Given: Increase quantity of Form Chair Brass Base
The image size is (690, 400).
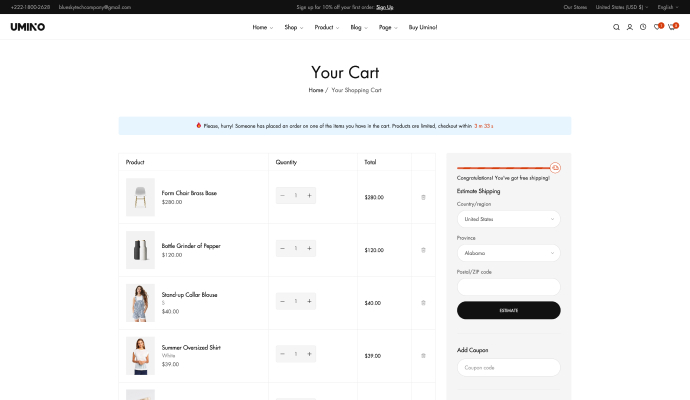Looking at the screenshot, I should pyautogui.click(x=309, y=195).
